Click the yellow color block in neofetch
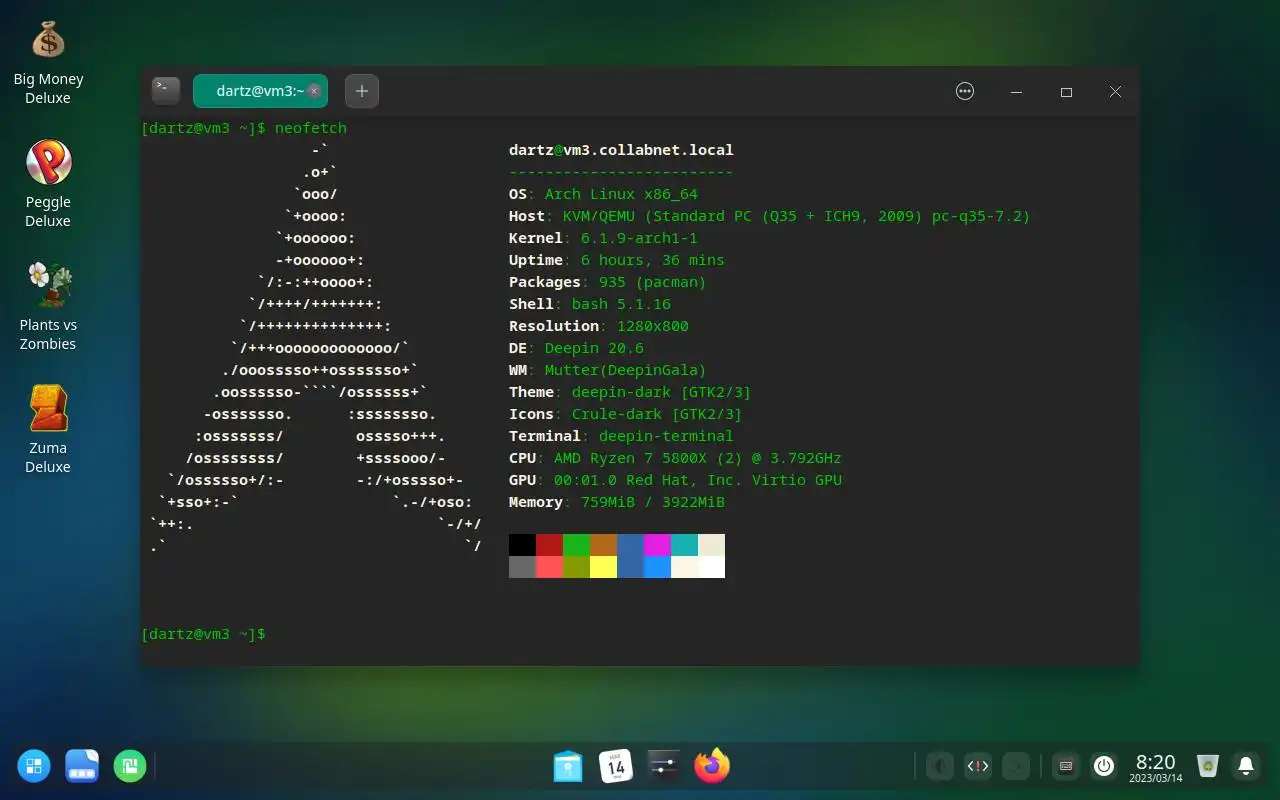The height and width of the screenshot is (800, 1280). 603,567
